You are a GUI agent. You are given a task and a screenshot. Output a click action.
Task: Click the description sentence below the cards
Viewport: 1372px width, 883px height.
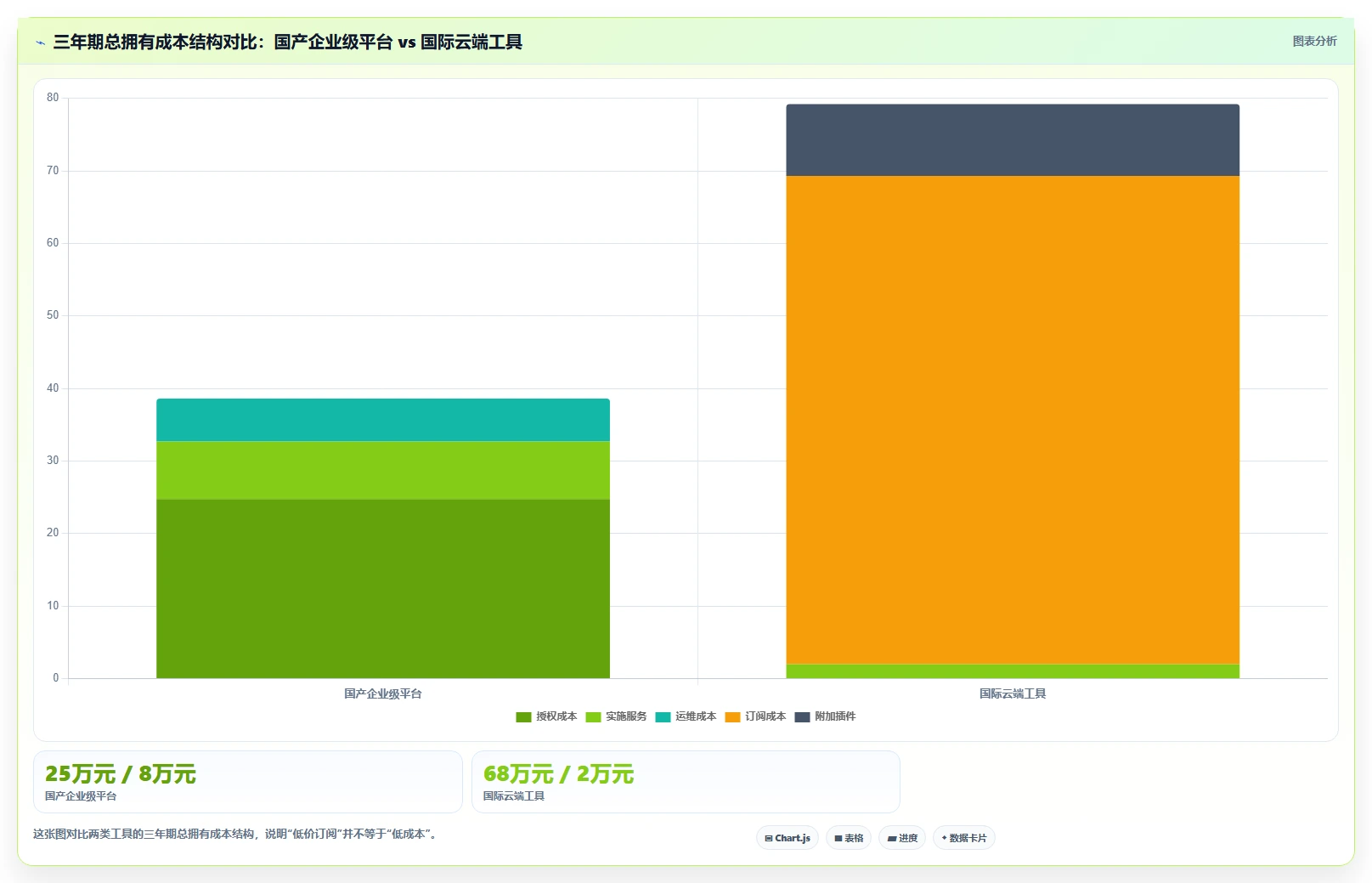coord(235,834)
